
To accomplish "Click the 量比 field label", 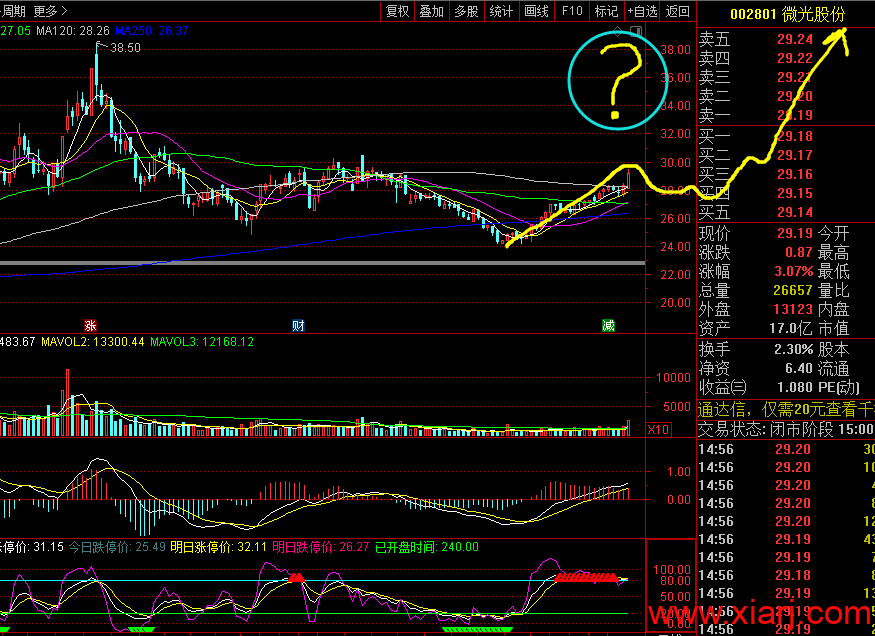I will tap(834, 290).
